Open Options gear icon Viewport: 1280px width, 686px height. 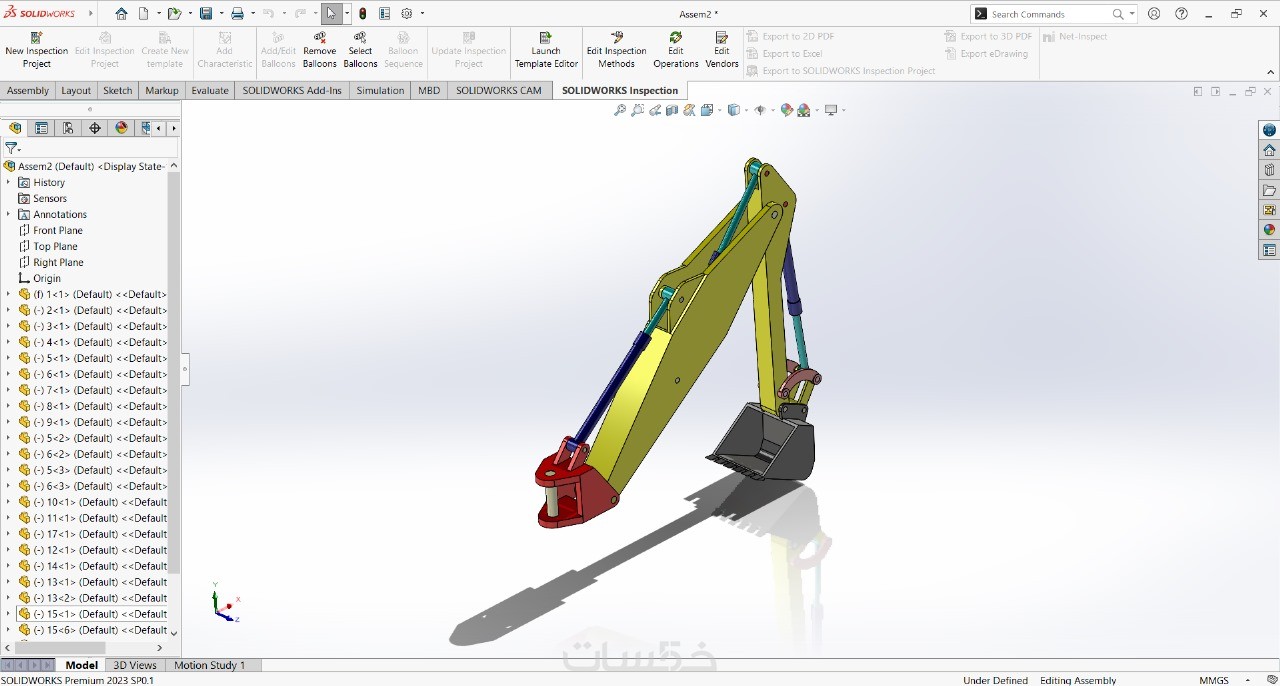[407, 14]
